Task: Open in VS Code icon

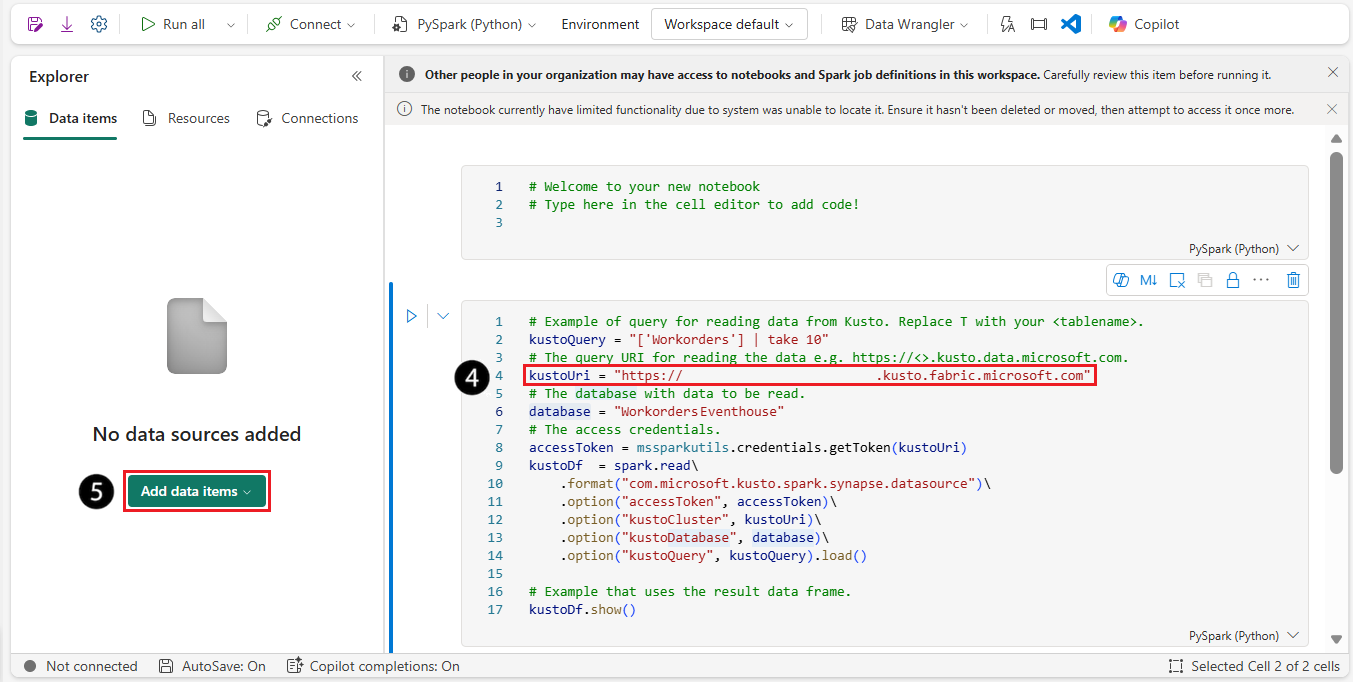Action: (1071, 24)
